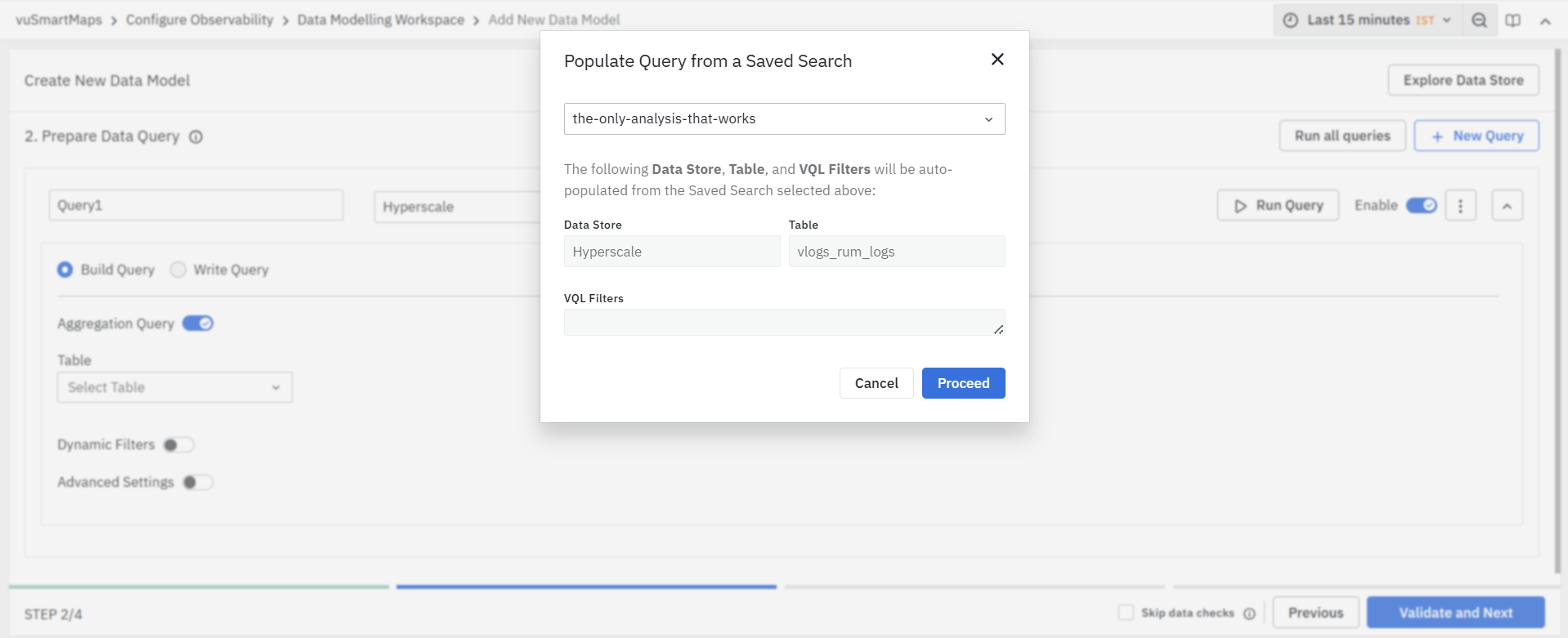Close the Populate Query dialog
The width and height of the screenshot is (1568, 638).
point(997,60)
